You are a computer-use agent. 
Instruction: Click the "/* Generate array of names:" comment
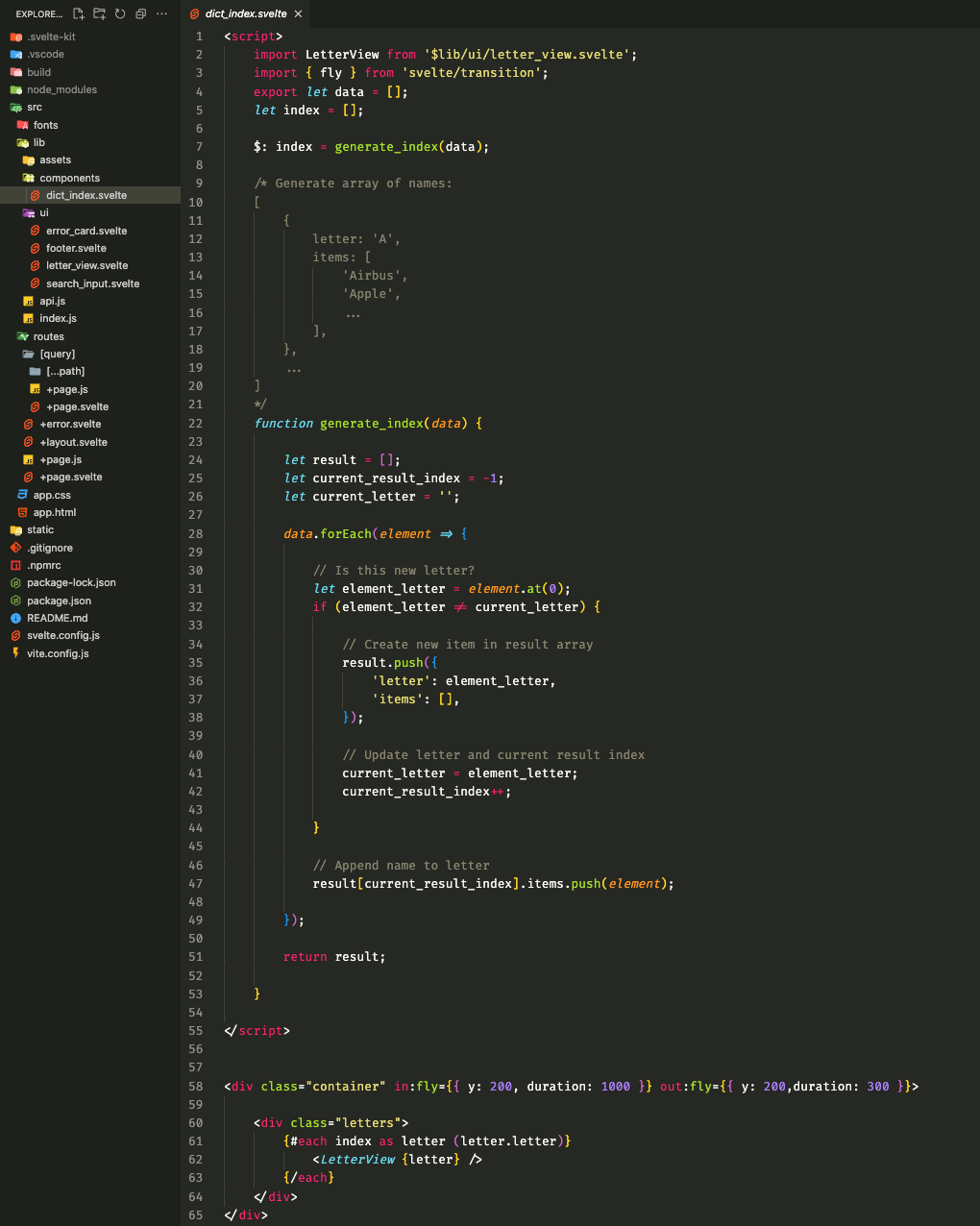[353, 184]
